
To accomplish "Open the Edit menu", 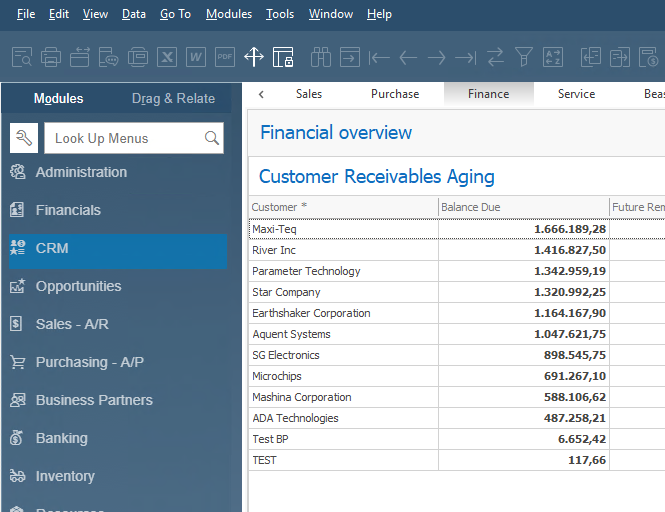I will click(59, 14).
